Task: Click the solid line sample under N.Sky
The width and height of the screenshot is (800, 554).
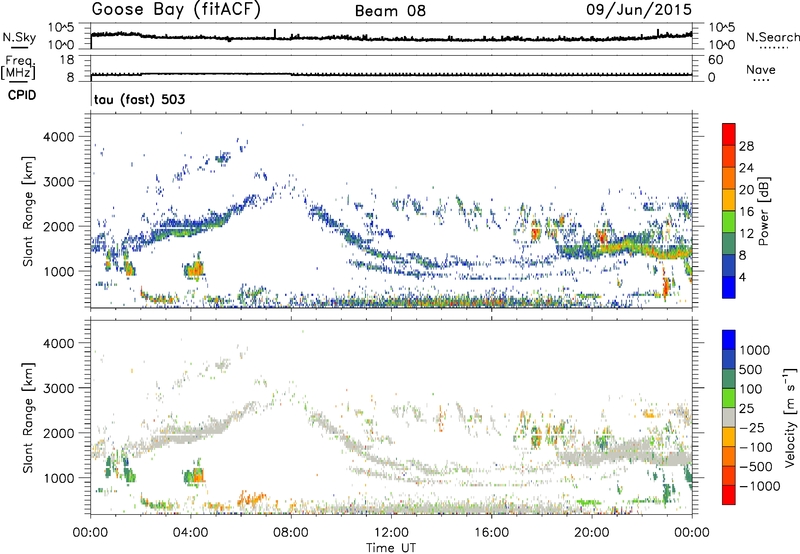Action: (19, 47)
